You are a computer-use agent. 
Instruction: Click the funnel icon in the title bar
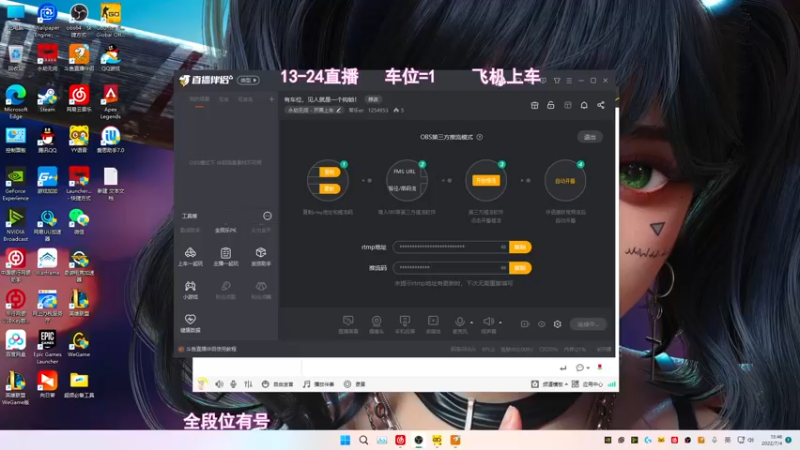point(557,81)
